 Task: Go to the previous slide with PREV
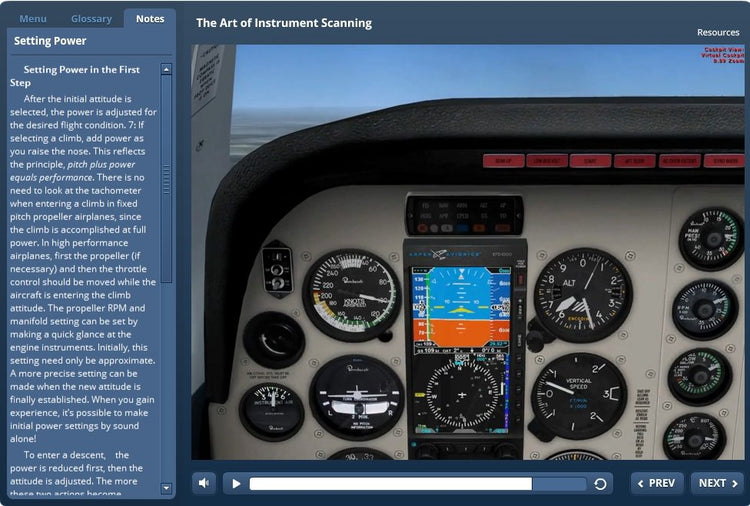click(656, 483)
